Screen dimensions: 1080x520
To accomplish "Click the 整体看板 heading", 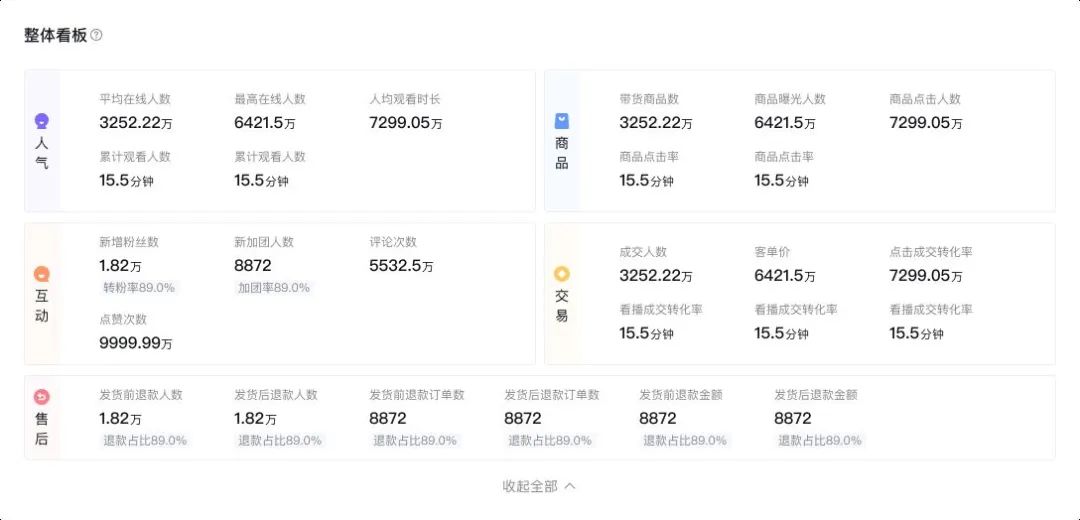I will tap(56, 35).
